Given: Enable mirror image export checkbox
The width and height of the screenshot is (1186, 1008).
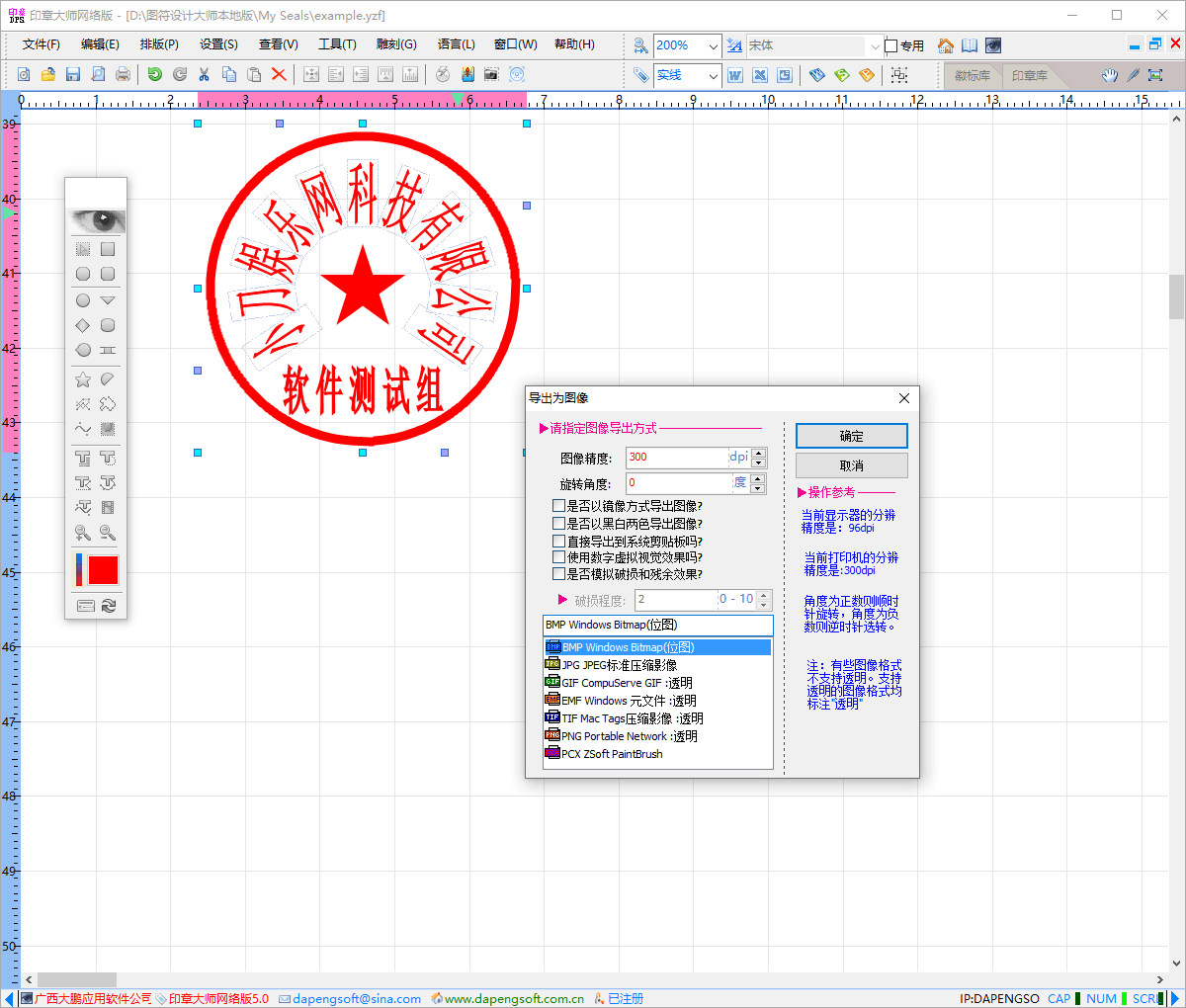Looking at the screenshot, I should [559, 506].
